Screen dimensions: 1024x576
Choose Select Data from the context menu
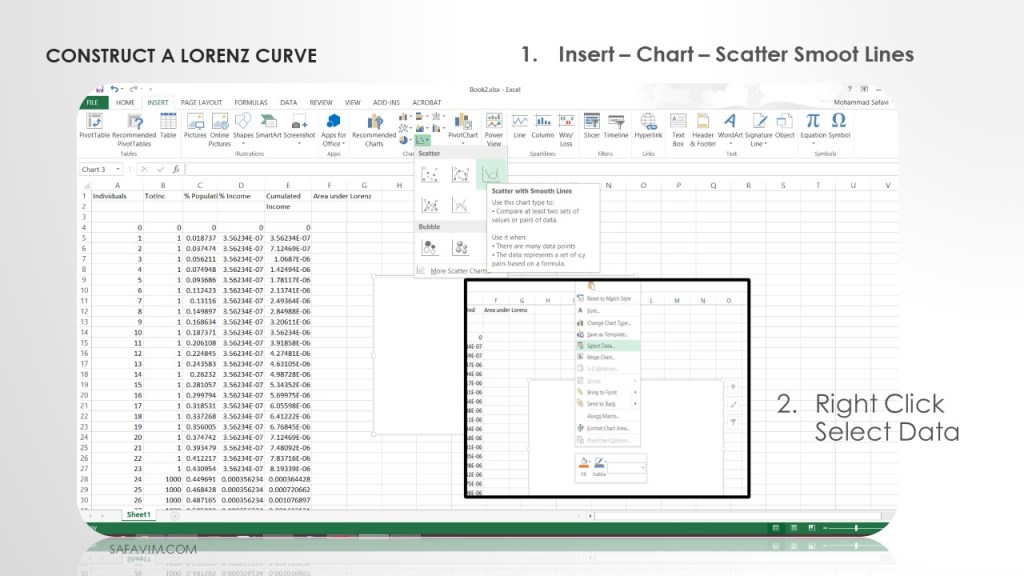[601, 345]
